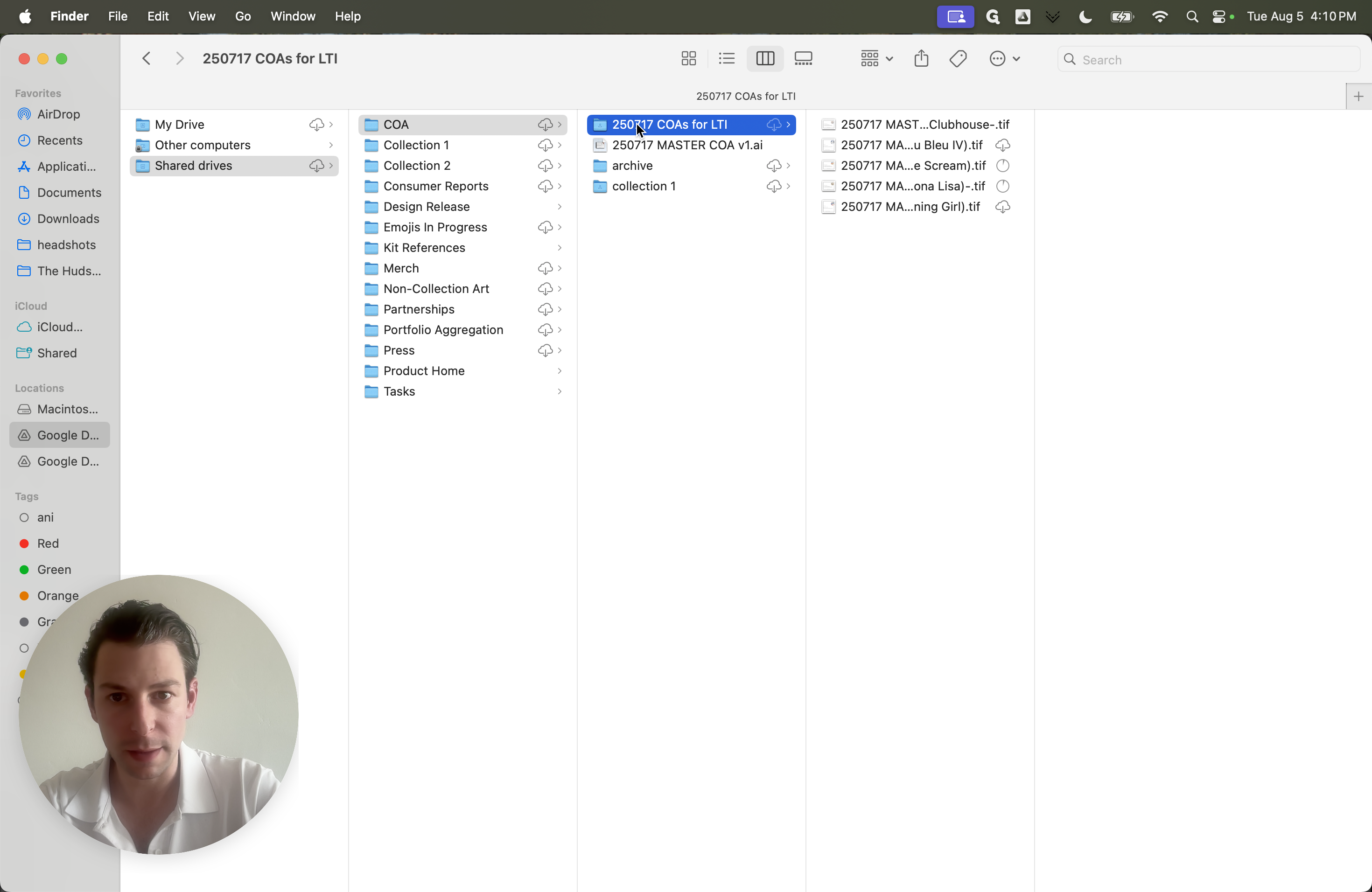Viewport: 1372px width, 892px height.
Task: Go back with the left chevron
Action: (147, 59)
